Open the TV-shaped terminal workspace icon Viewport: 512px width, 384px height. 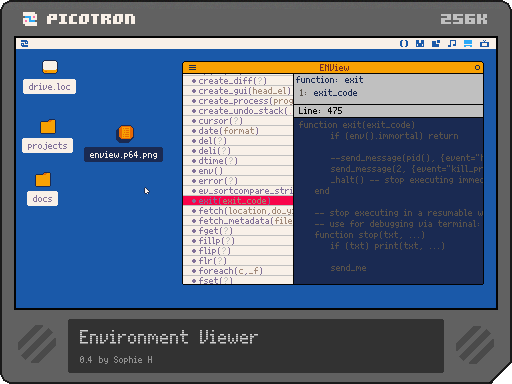pos(484,44)
